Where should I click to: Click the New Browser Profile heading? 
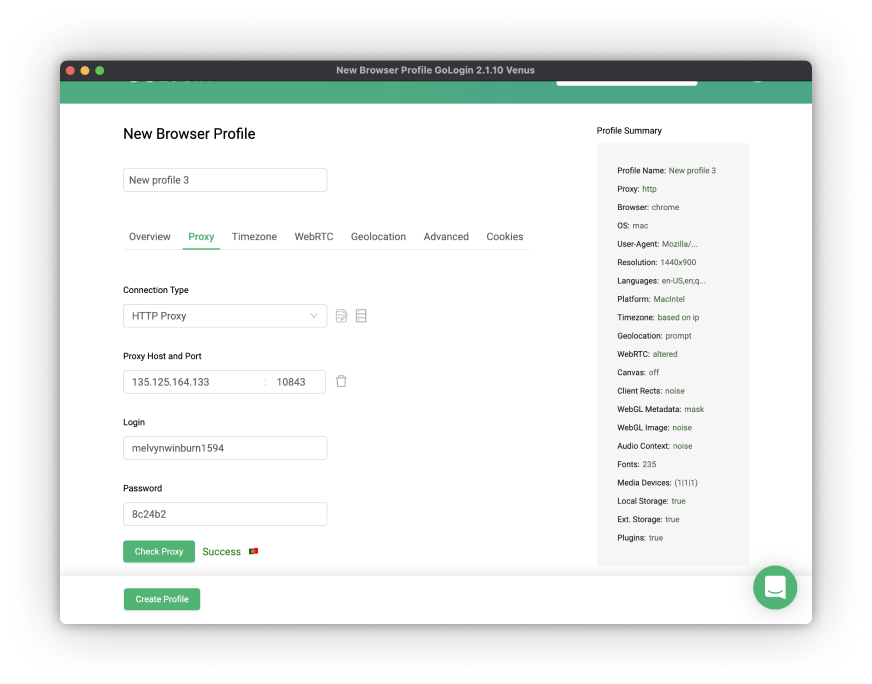tap(189, 133)
